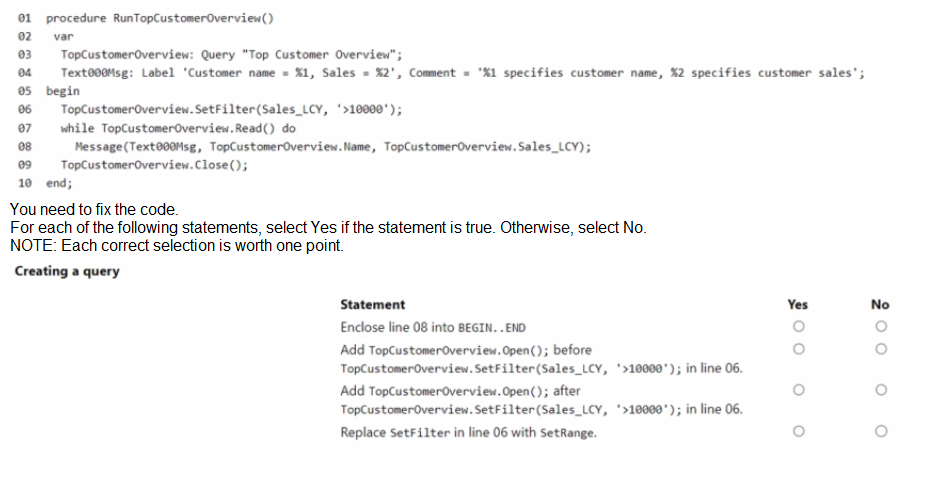Pick Yes for replacing SetFilter with SetRange
The width and height of the screenshot is (931, 481).
pyautogui.click(x=798, y=432)
